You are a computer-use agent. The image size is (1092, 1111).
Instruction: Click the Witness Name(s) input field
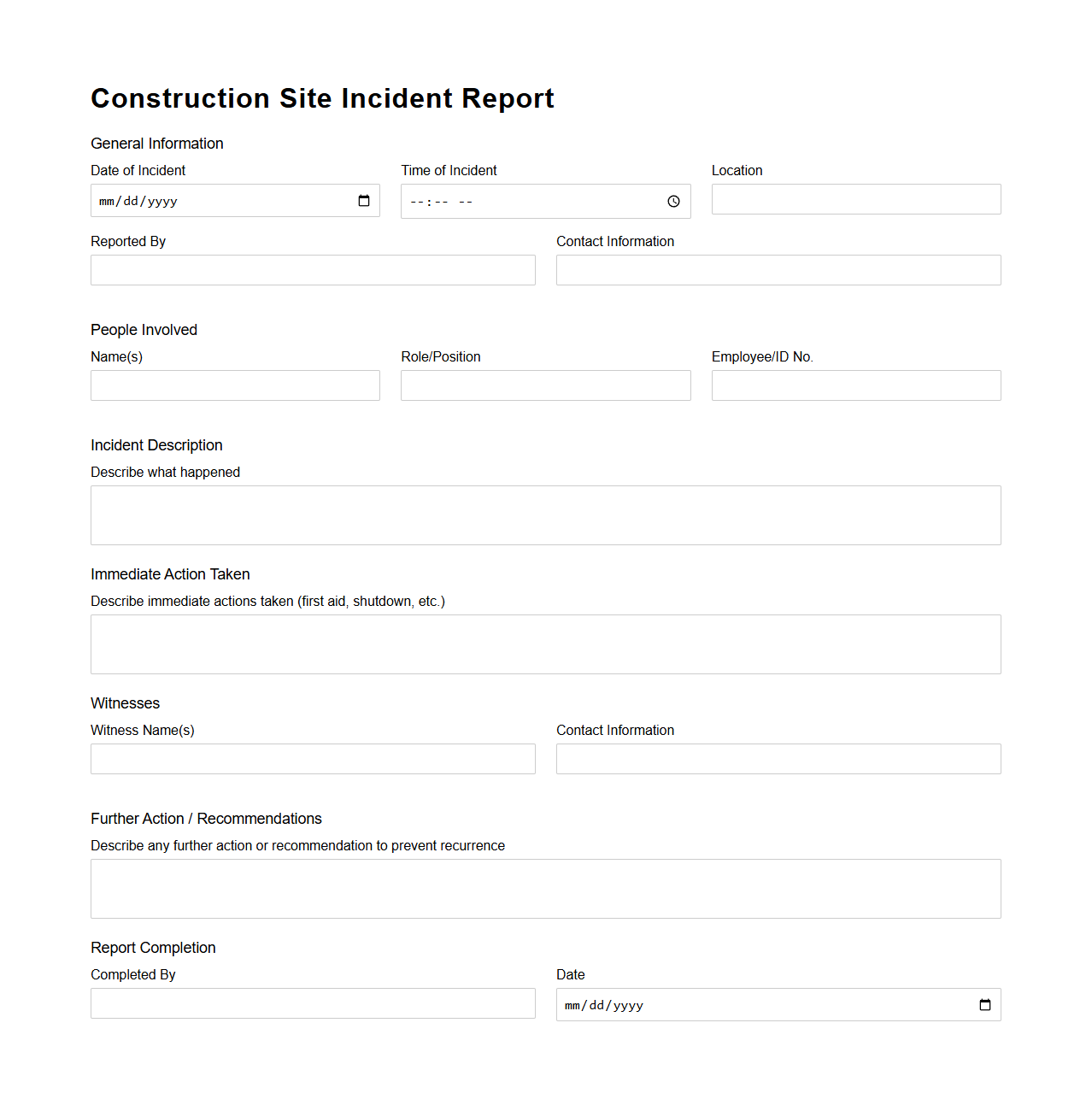[x=313, y=759]
